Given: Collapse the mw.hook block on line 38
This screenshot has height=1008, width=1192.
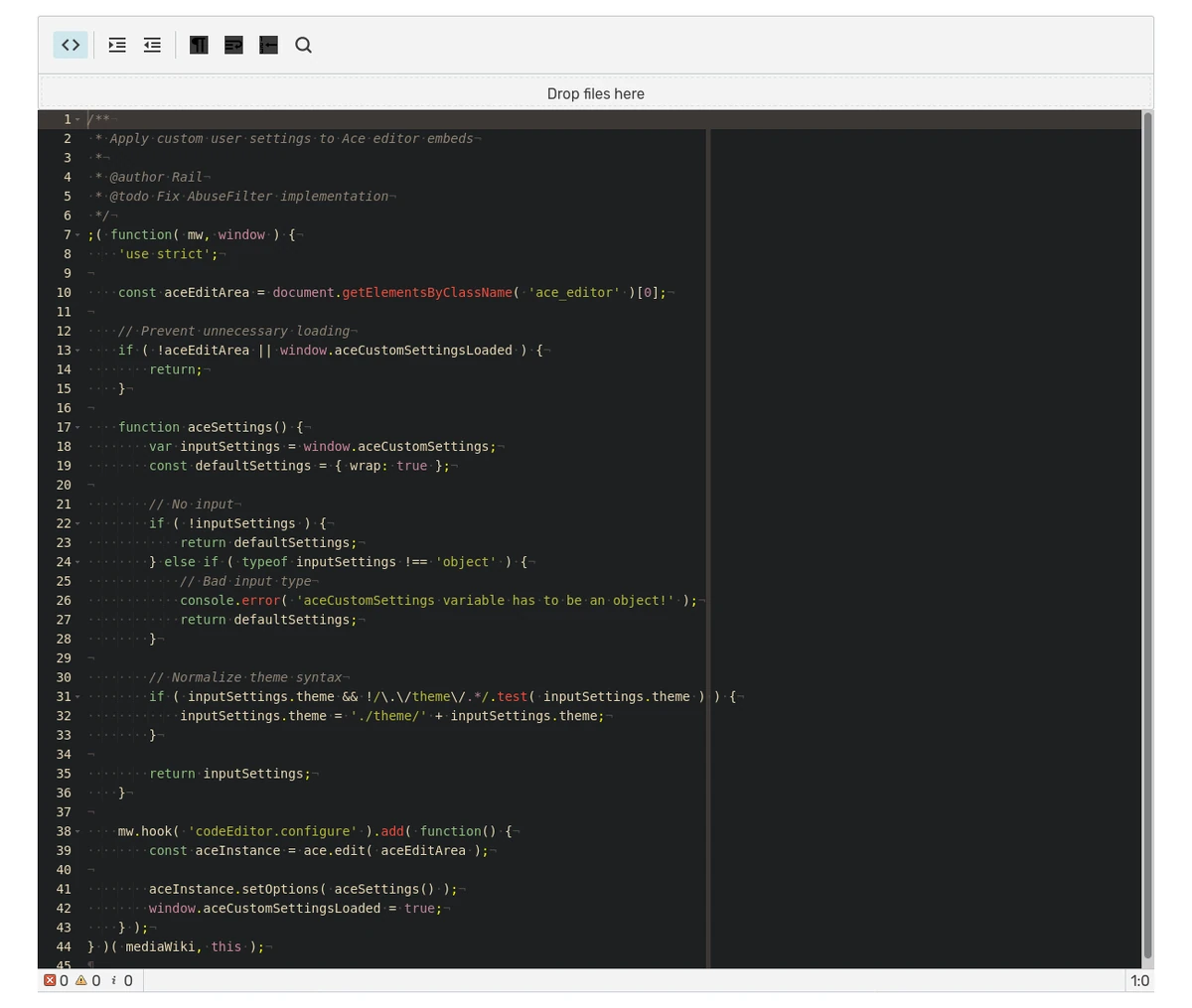Looking at the screenshot, I should [x=77, y=831].
